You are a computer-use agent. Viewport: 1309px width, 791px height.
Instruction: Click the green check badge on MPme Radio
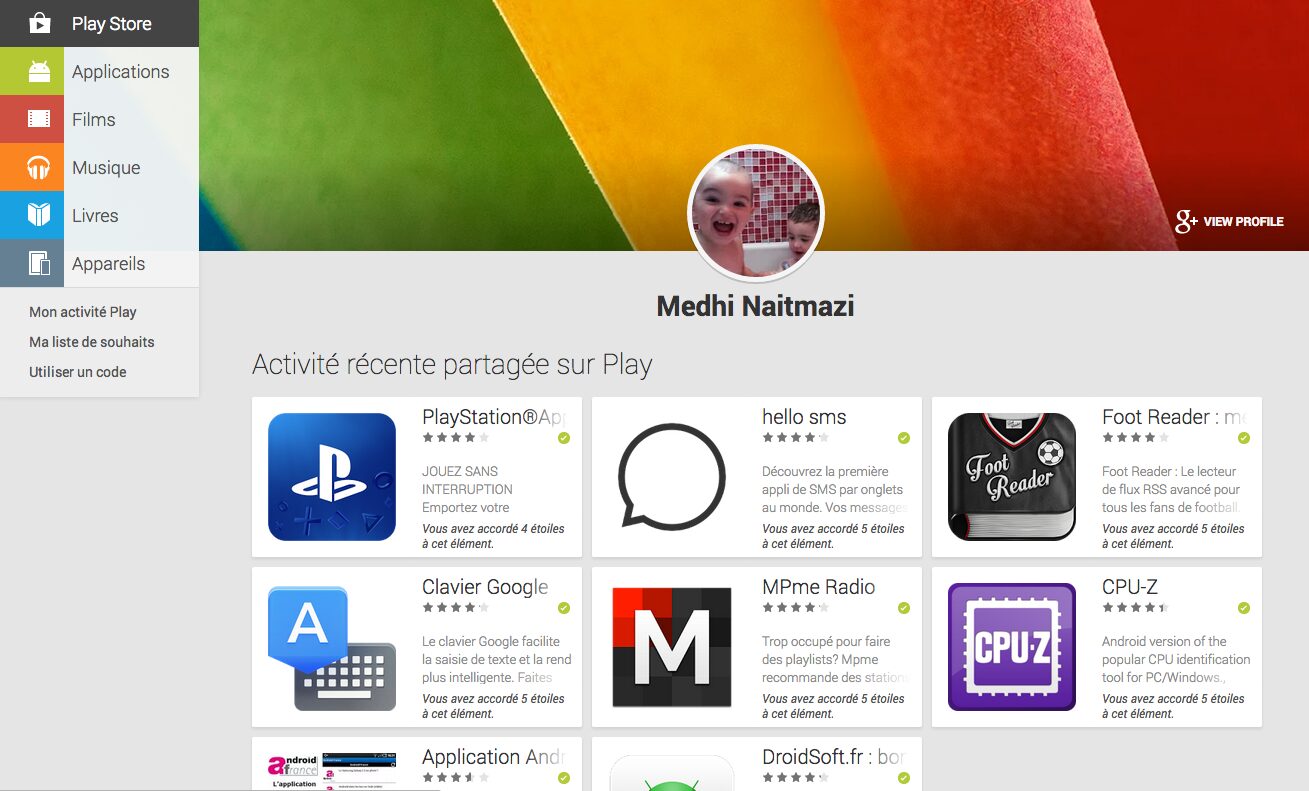904,608
